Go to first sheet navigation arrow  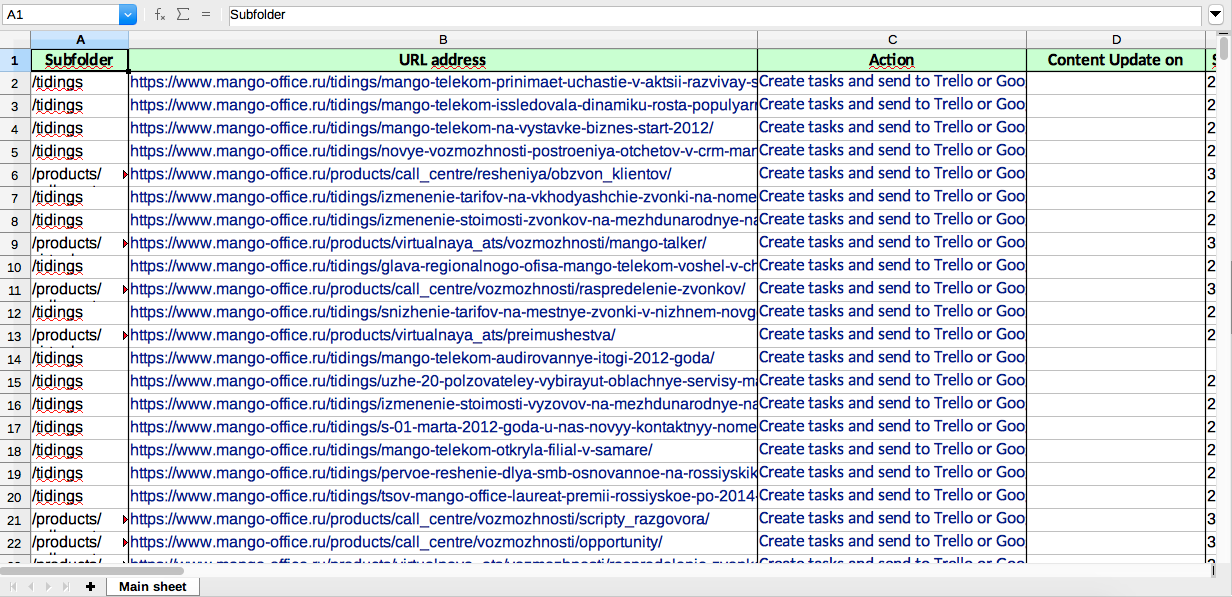click(x=14, y=586)
